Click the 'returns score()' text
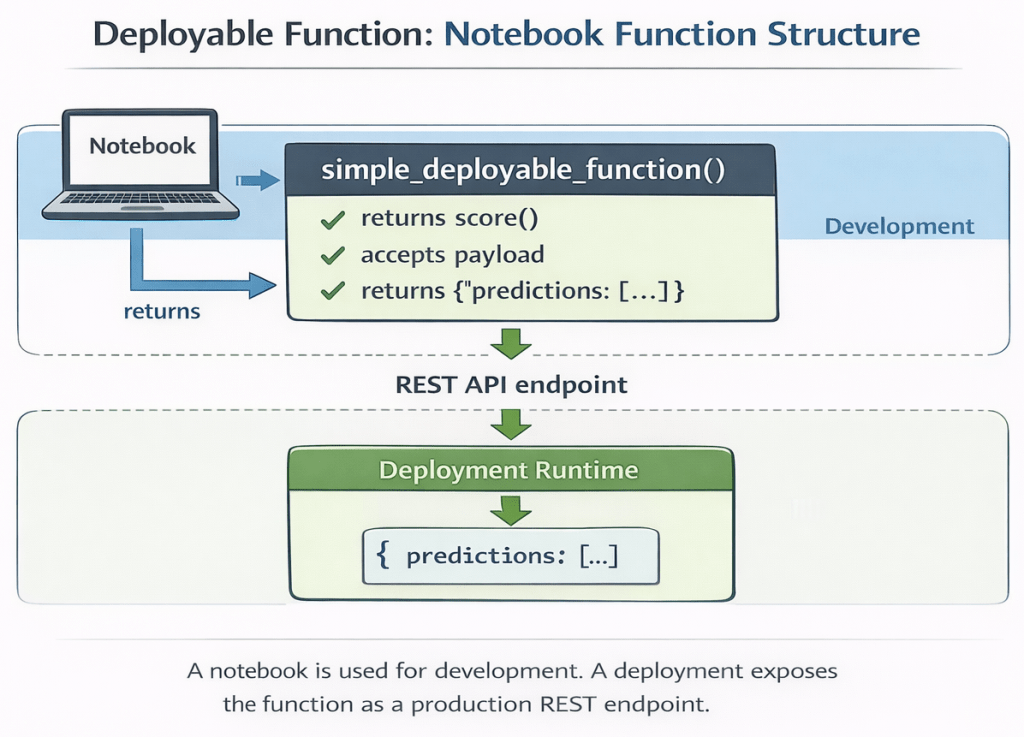The image size is (1024, 737). pyautogui.click(x=442, y=219)
